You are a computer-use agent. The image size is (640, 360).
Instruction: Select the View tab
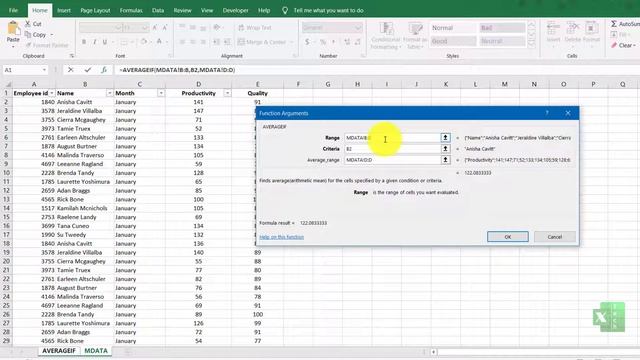[x=207, y=10]
